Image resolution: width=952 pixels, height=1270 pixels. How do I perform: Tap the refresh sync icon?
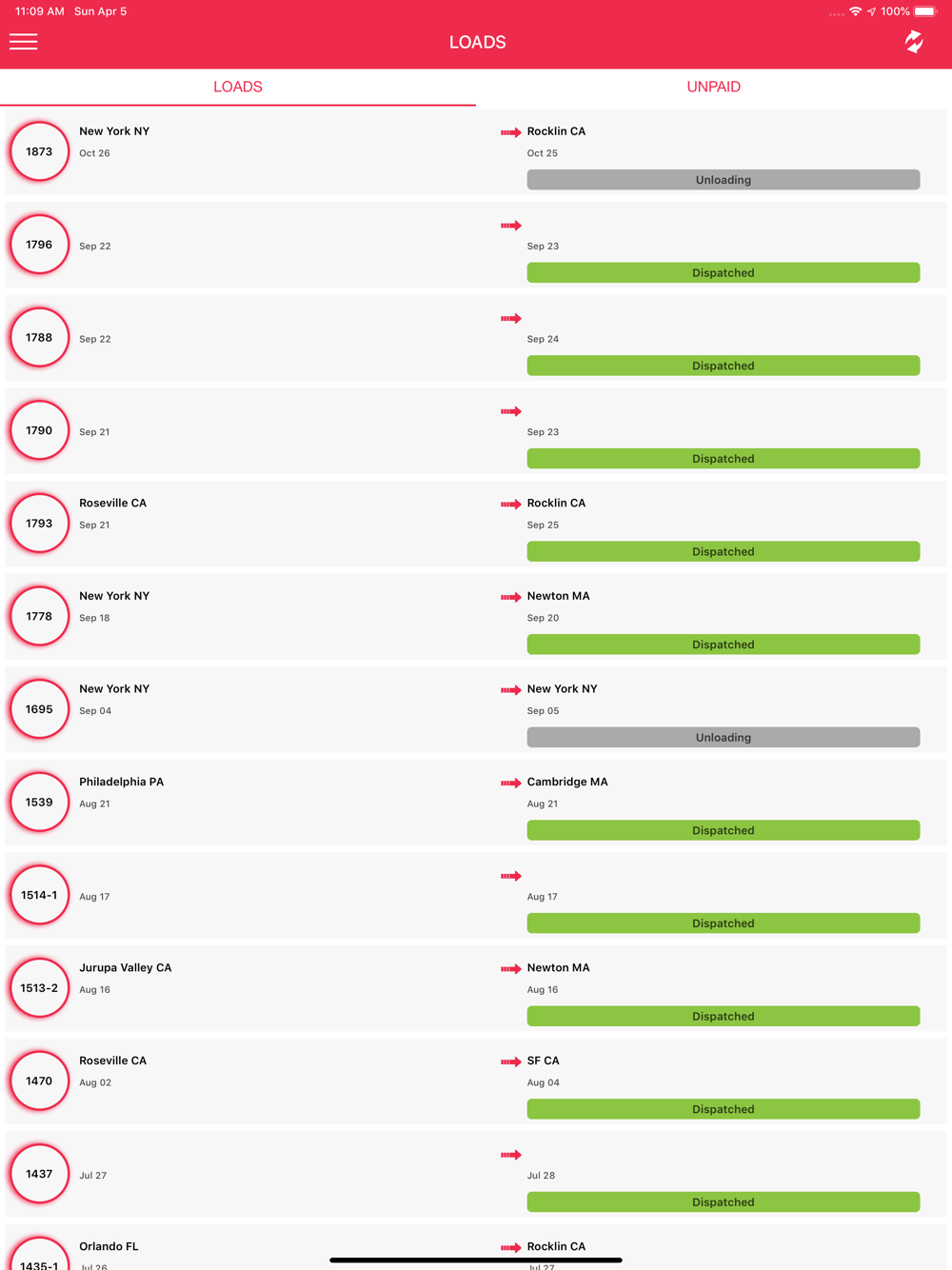click(914, 42)
